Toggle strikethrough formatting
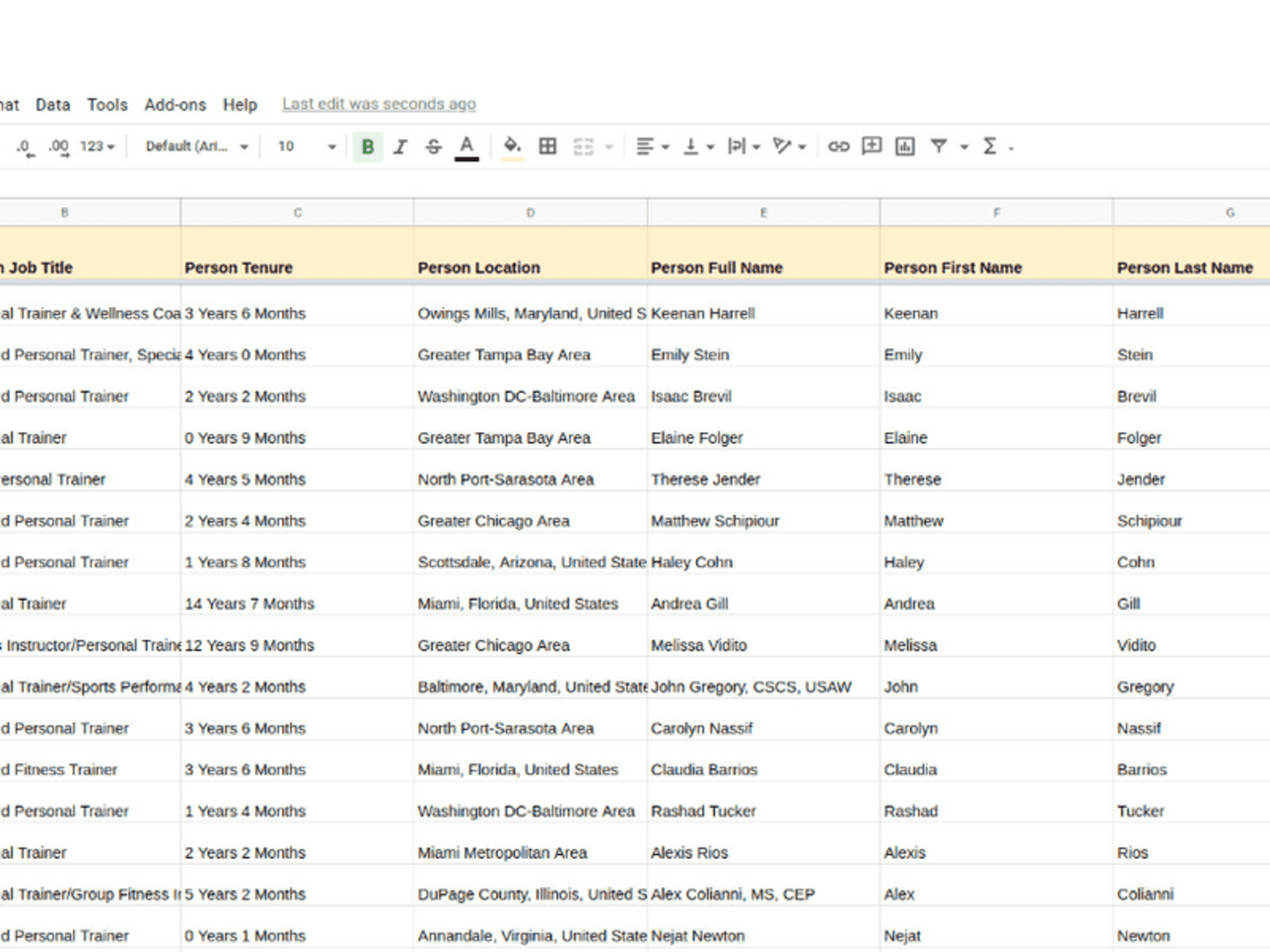This screenshot has height=952, width=1270. [x=433, y=147]
